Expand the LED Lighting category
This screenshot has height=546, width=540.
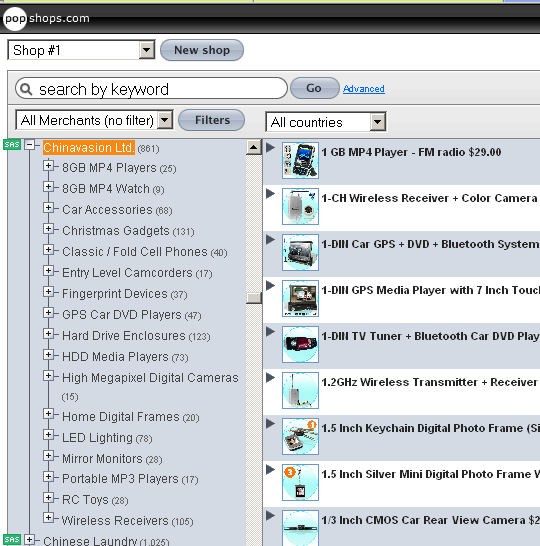[x=48, y=435]
